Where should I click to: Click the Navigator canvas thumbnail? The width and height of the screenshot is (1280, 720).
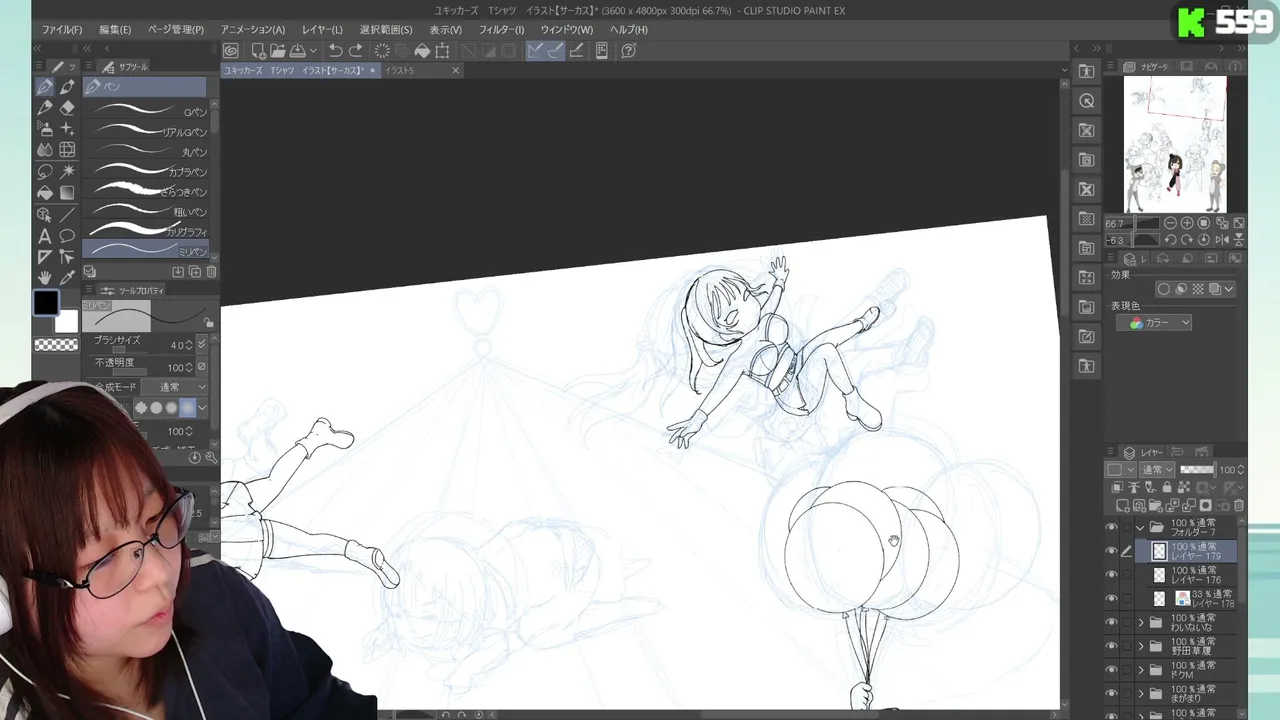pyautogui.click(x=1175, y=144)
